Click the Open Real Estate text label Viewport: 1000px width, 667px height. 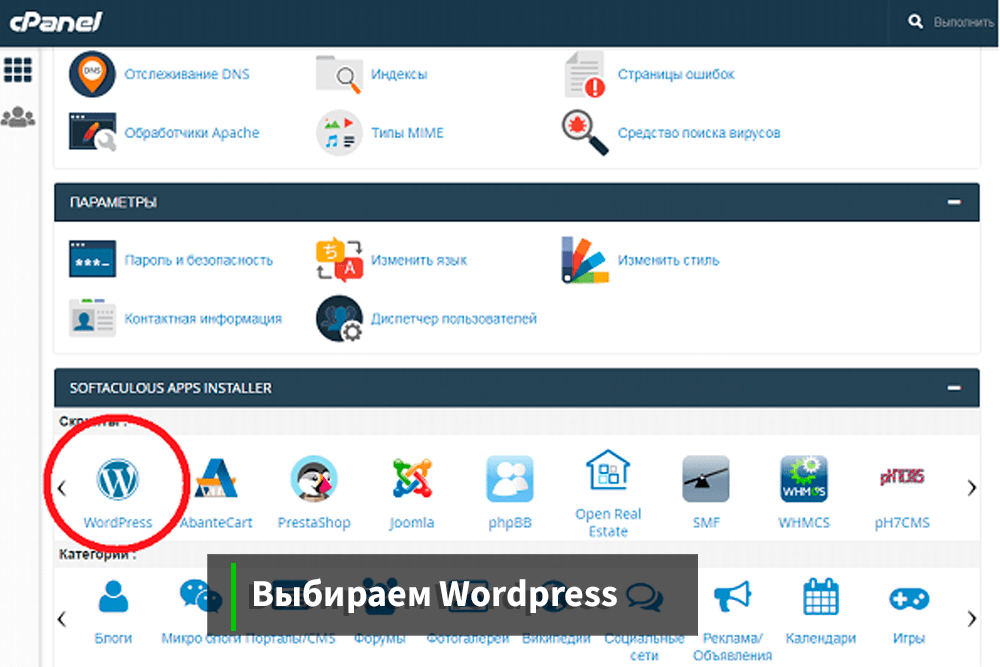coord(608,522)
